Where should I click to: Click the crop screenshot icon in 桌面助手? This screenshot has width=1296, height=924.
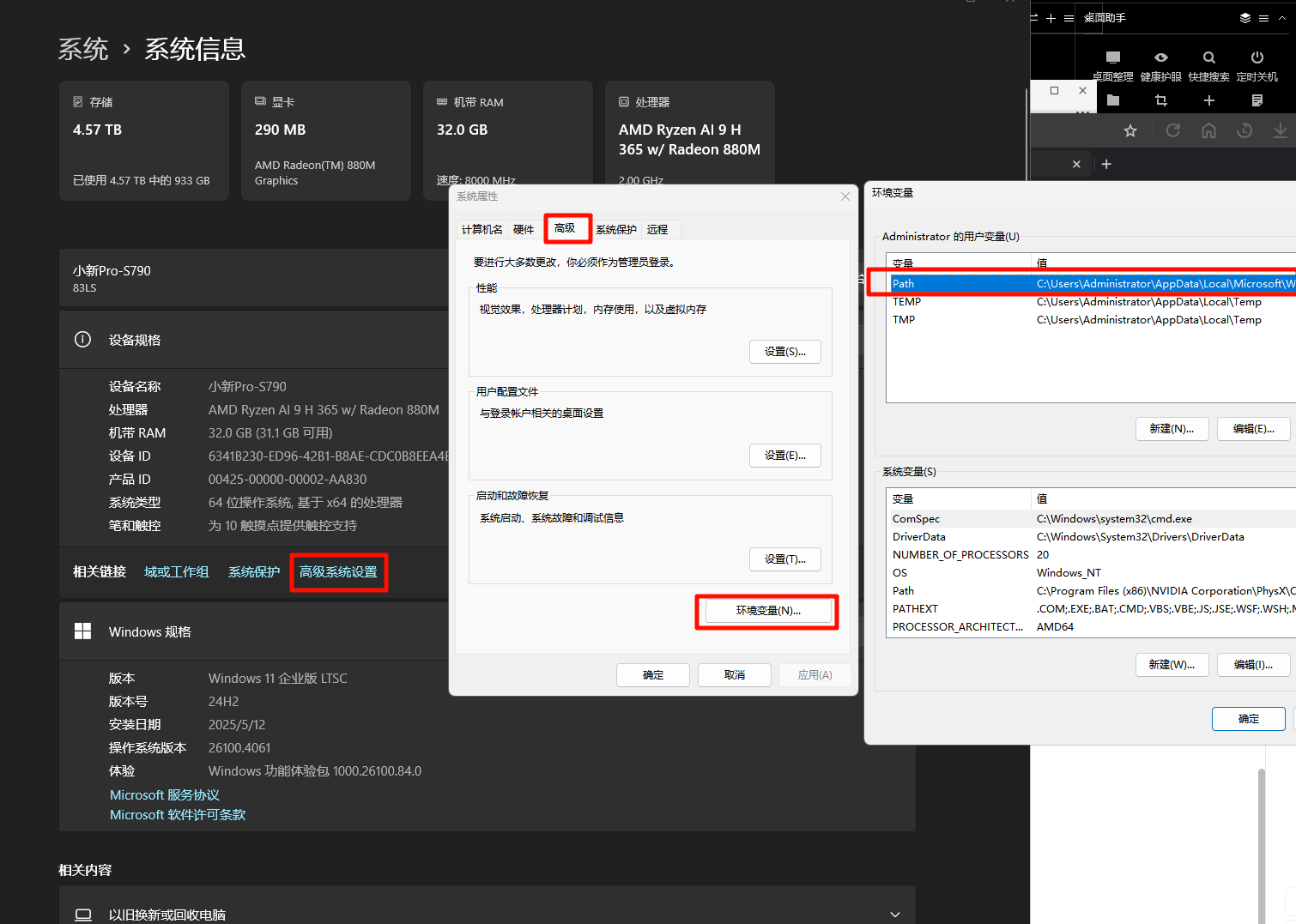(1161, 100)
